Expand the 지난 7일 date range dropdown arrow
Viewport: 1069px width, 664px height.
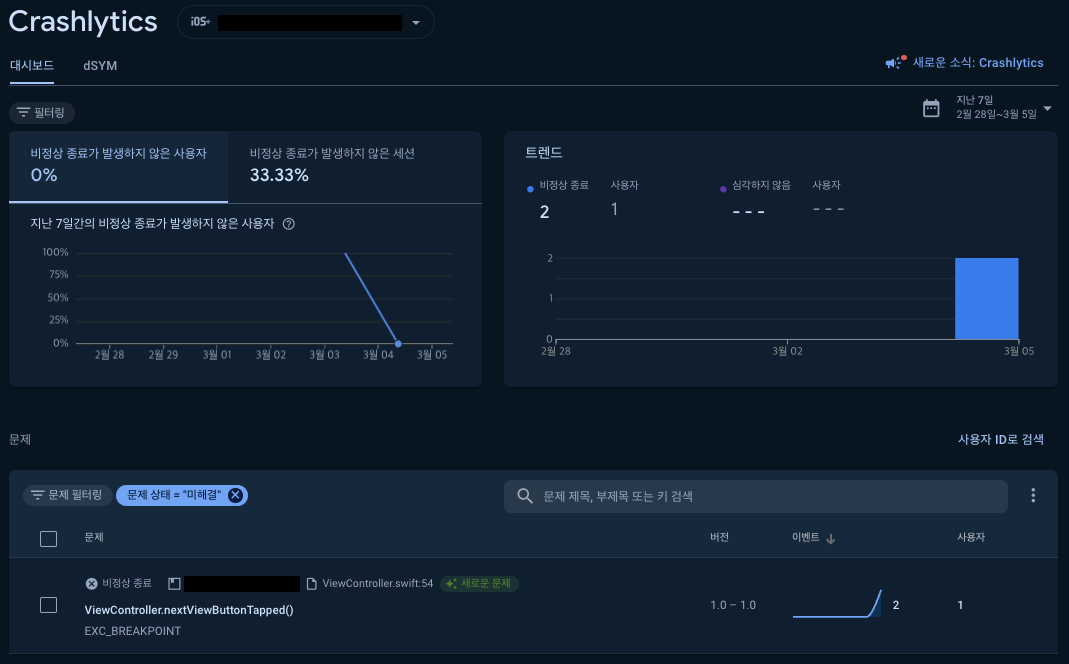click(x=1047, y=108)
